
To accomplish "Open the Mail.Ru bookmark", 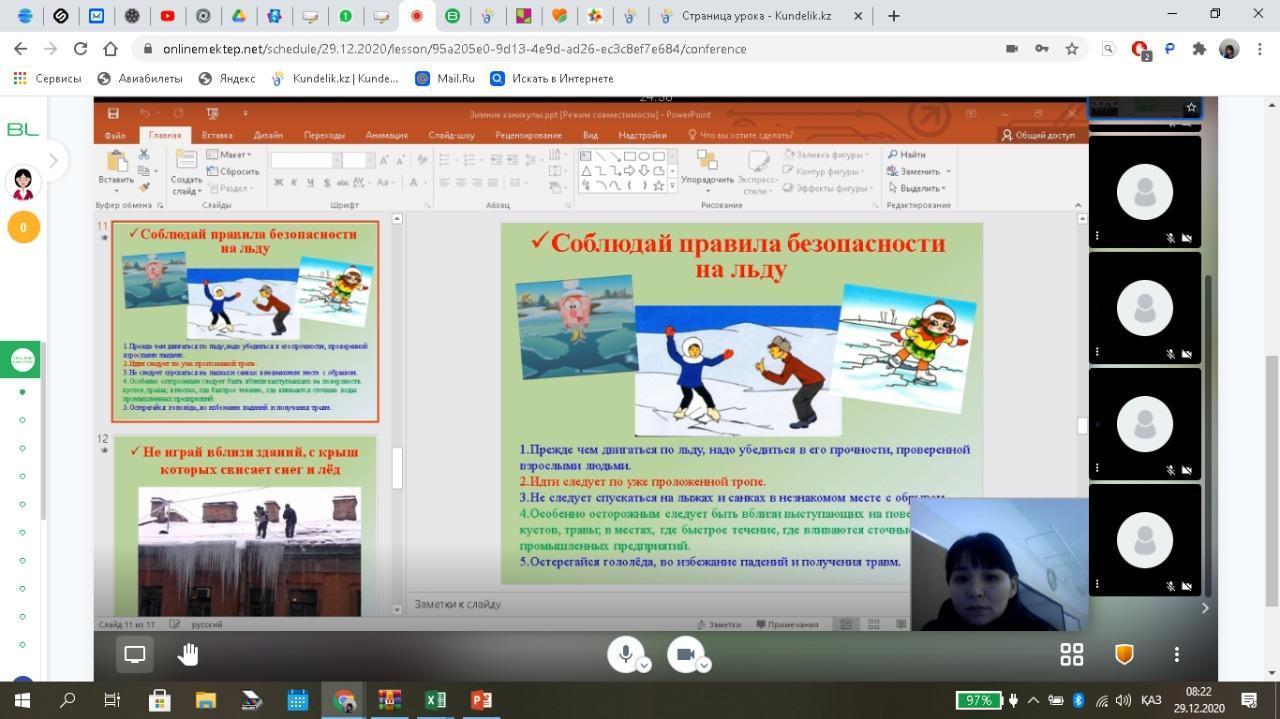I will [445, 78].
